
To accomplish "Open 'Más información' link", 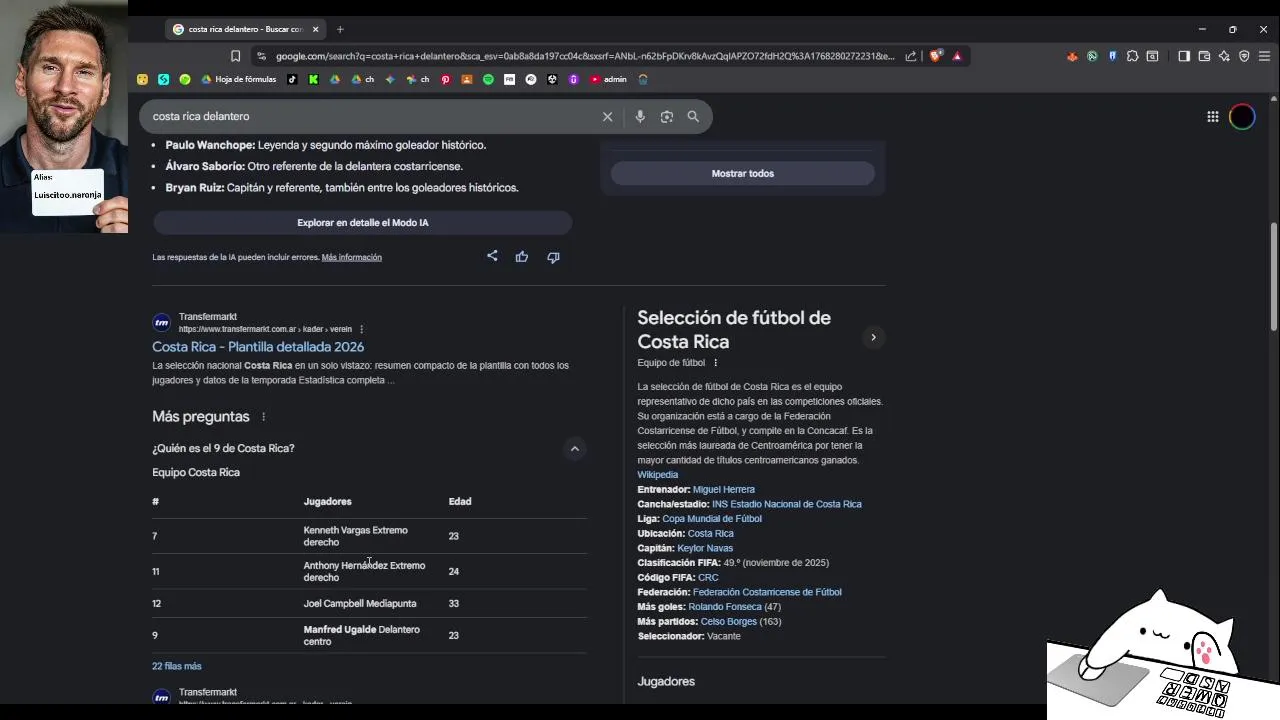I will (x=352, y=257).
